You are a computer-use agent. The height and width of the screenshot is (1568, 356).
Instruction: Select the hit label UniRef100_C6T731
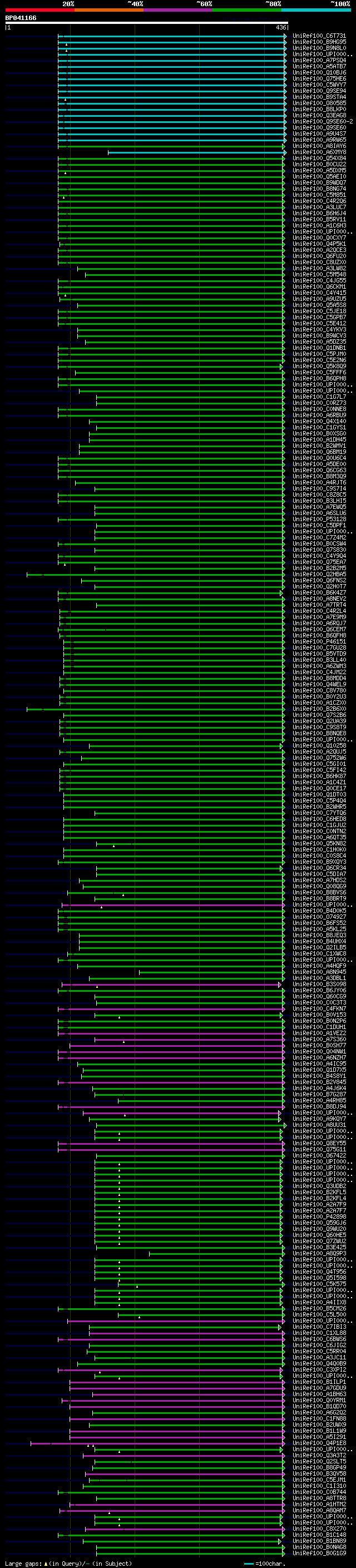[319, 36]
